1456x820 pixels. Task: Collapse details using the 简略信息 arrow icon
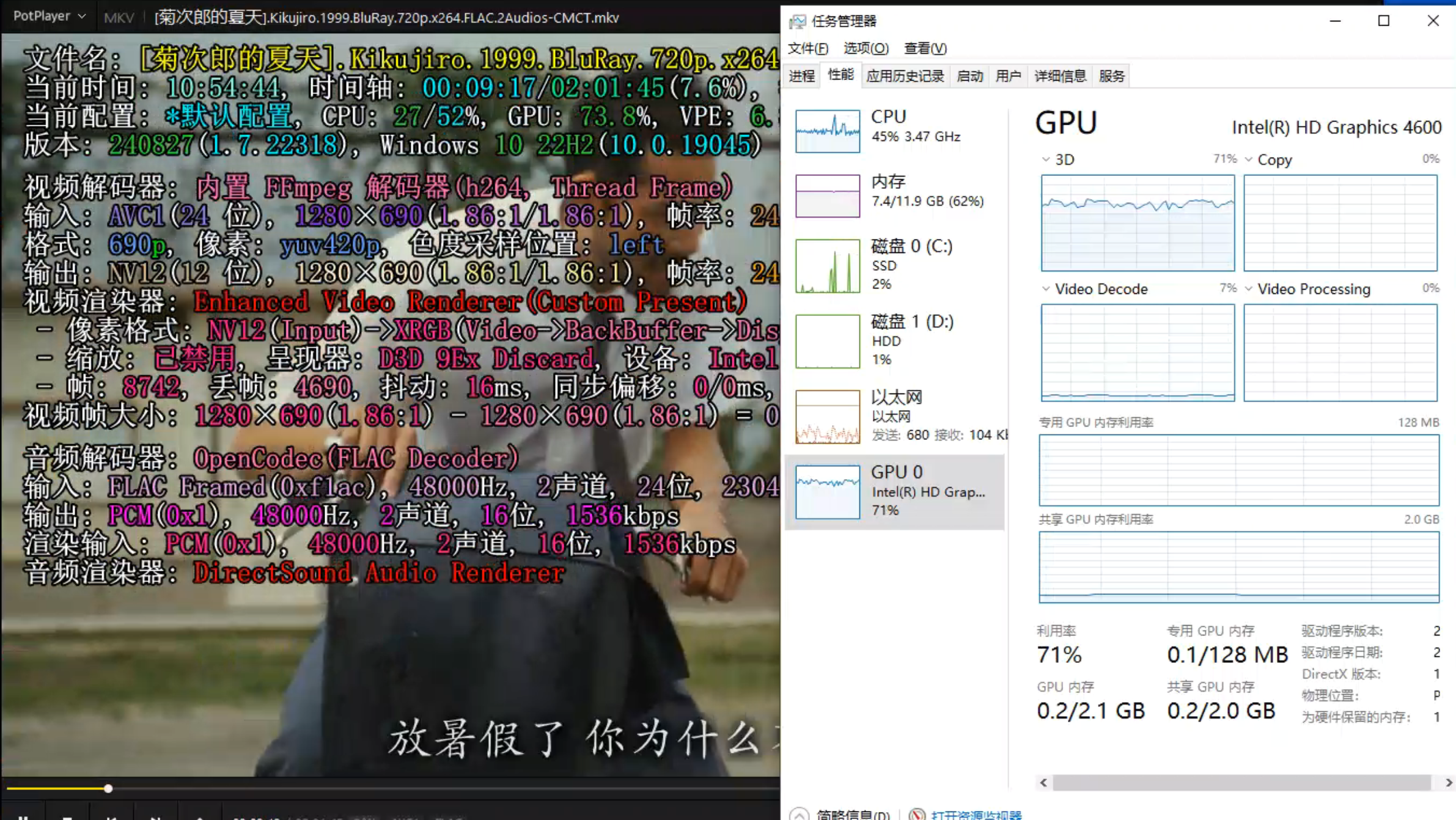pos(799,815)
